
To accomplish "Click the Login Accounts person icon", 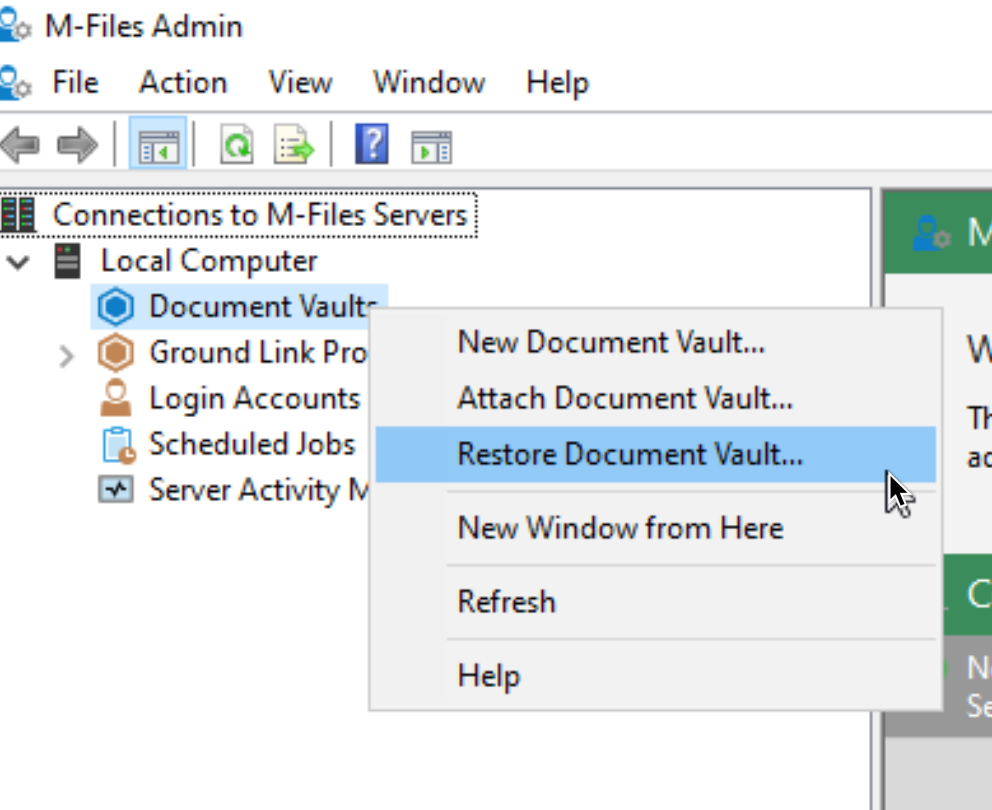I will point(116,398).
